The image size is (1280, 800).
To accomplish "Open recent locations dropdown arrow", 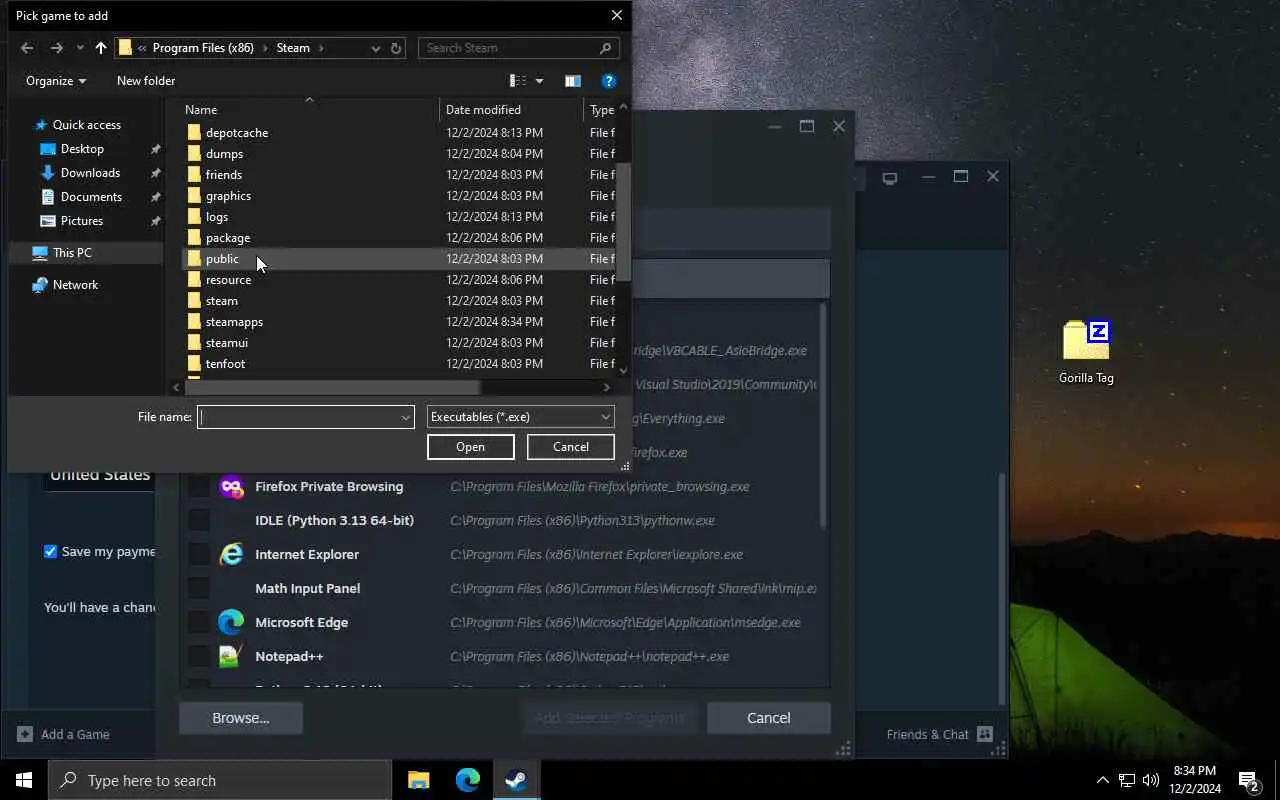I will click(x=80, y=48).
